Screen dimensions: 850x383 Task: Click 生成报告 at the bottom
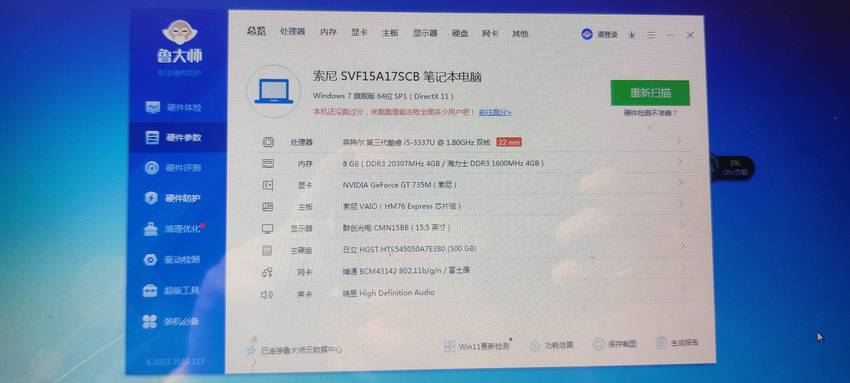click(678, 342)
